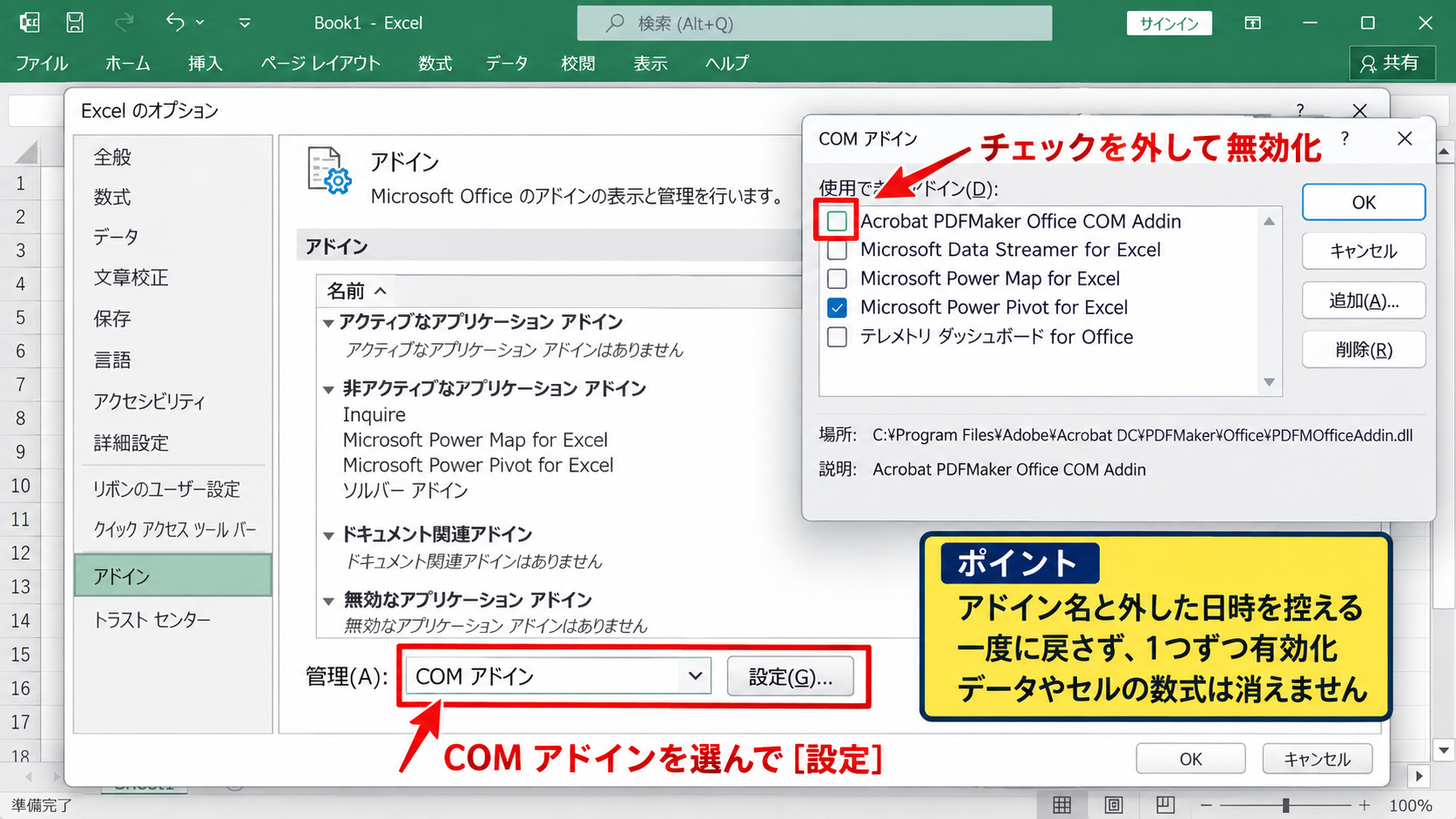Collapse ドキュメント関連アドイン group
The image size is (1456, 819).
pyautogui.click(x=328, y=535)
